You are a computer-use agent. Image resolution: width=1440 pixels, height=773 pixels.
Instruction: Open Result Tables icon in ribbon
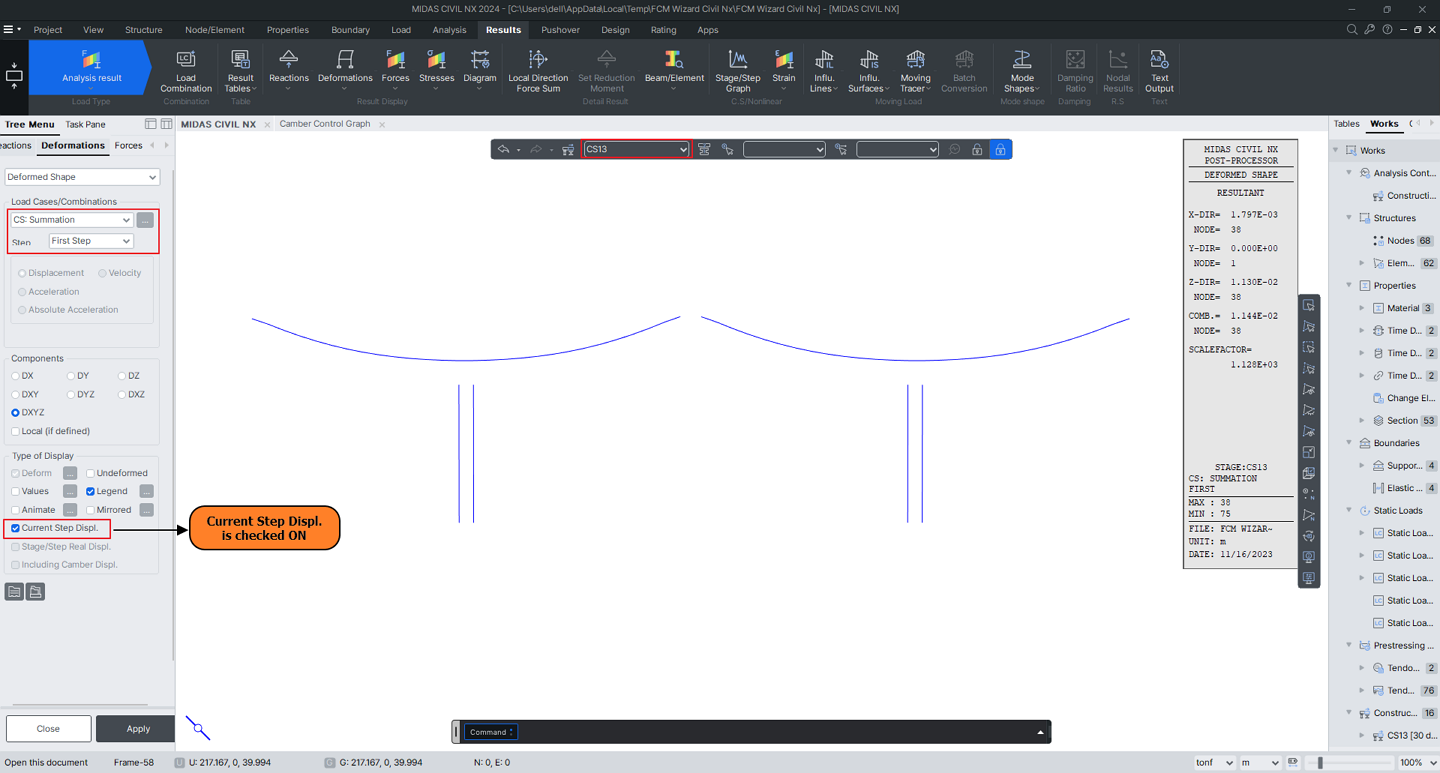pos(240,72)
